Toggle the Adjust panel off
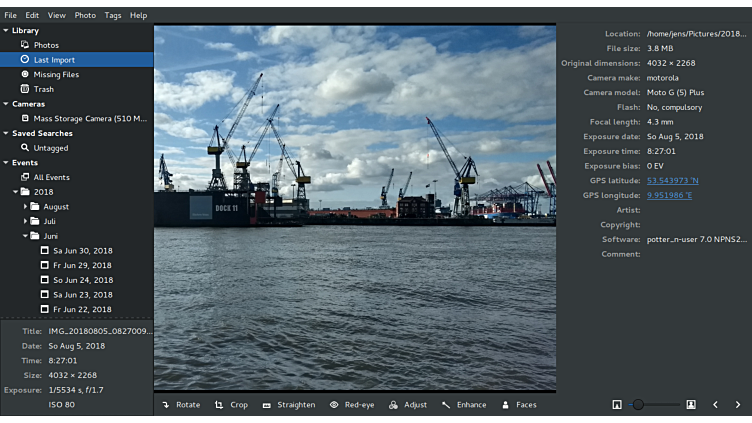Screen dimensions: 752x423 point(407,405)
